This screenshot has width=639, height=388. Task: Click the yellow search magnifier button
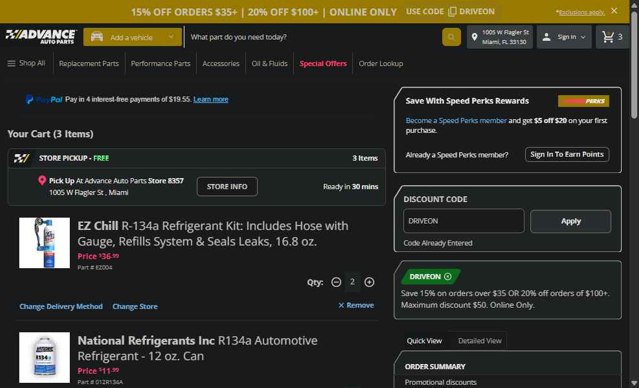click(451, 37)
